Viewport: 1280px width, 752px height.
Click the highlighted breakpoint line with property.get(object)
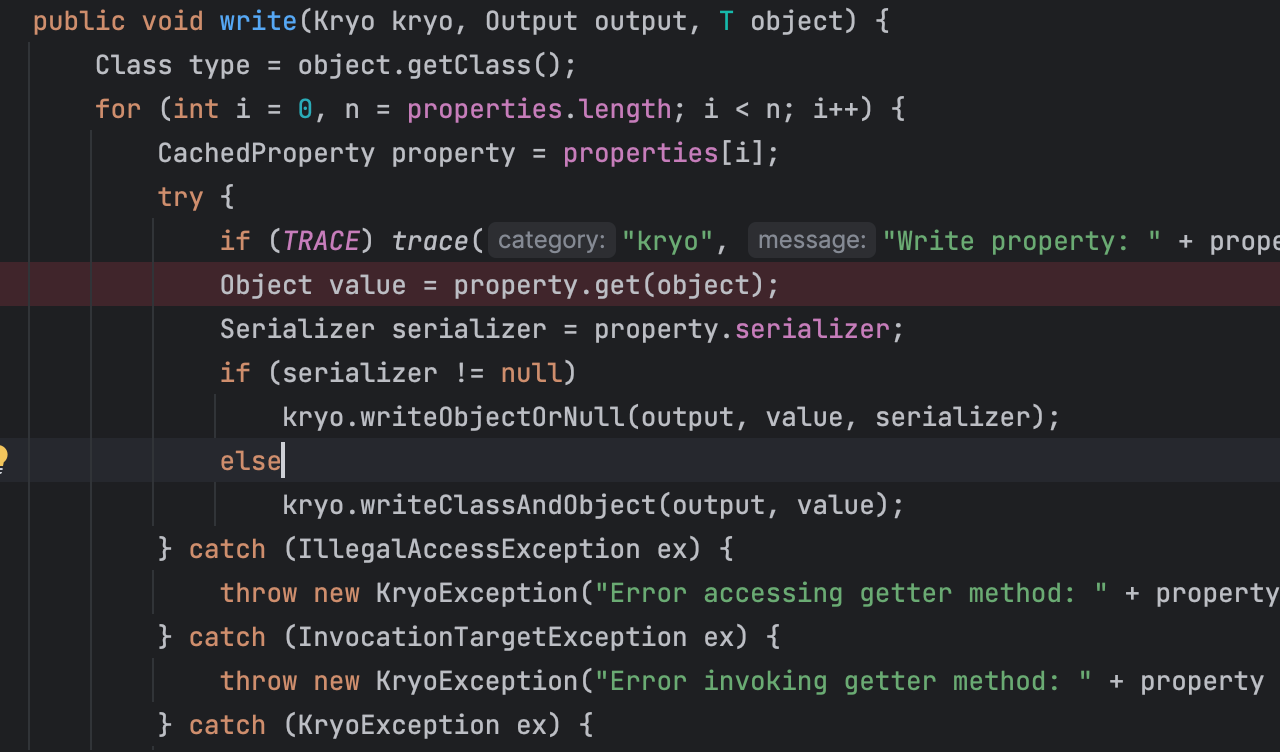tap(499, 285)
